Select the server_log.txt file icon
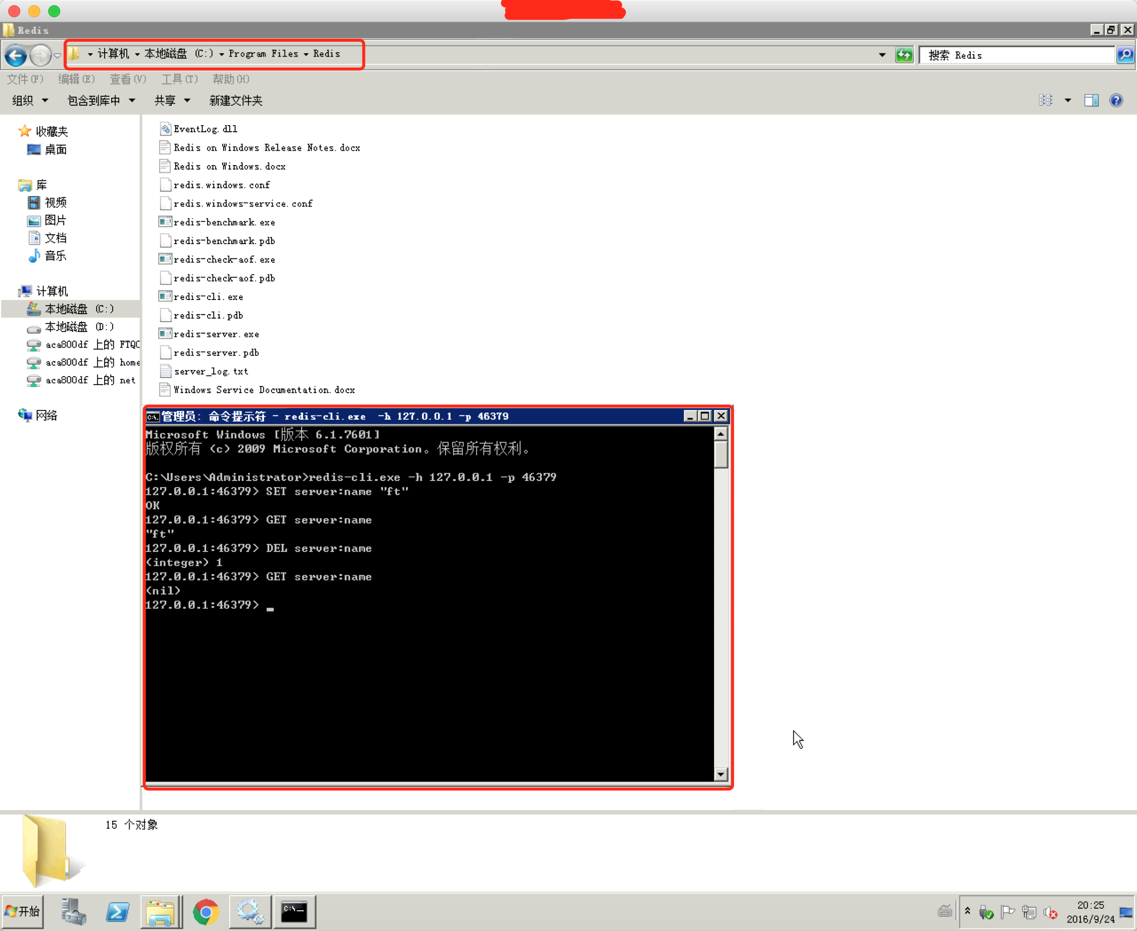1137x931 pixels. 165,371
